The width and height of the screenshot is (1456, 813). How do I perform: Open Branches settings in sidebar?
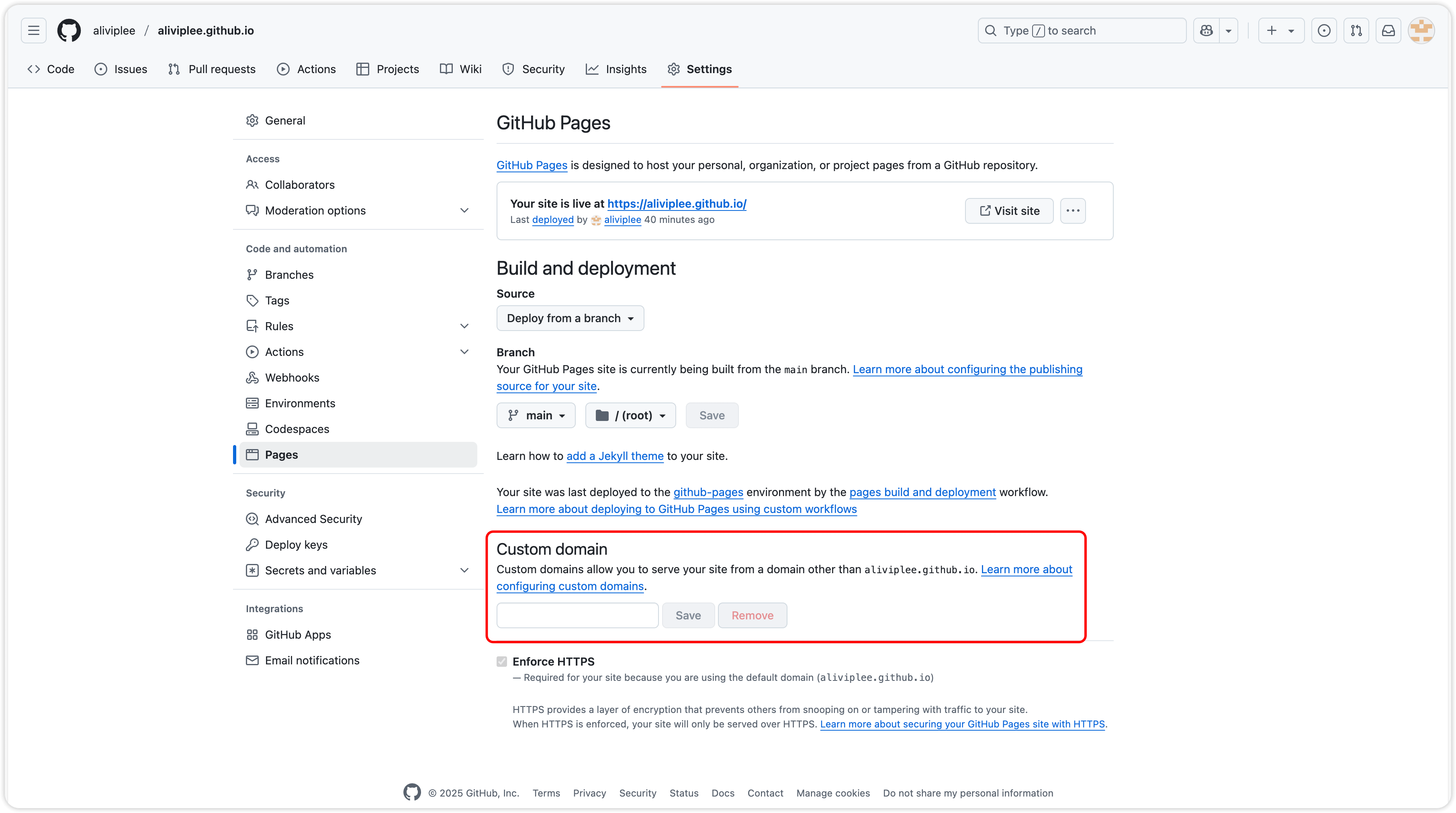(358, 275)
